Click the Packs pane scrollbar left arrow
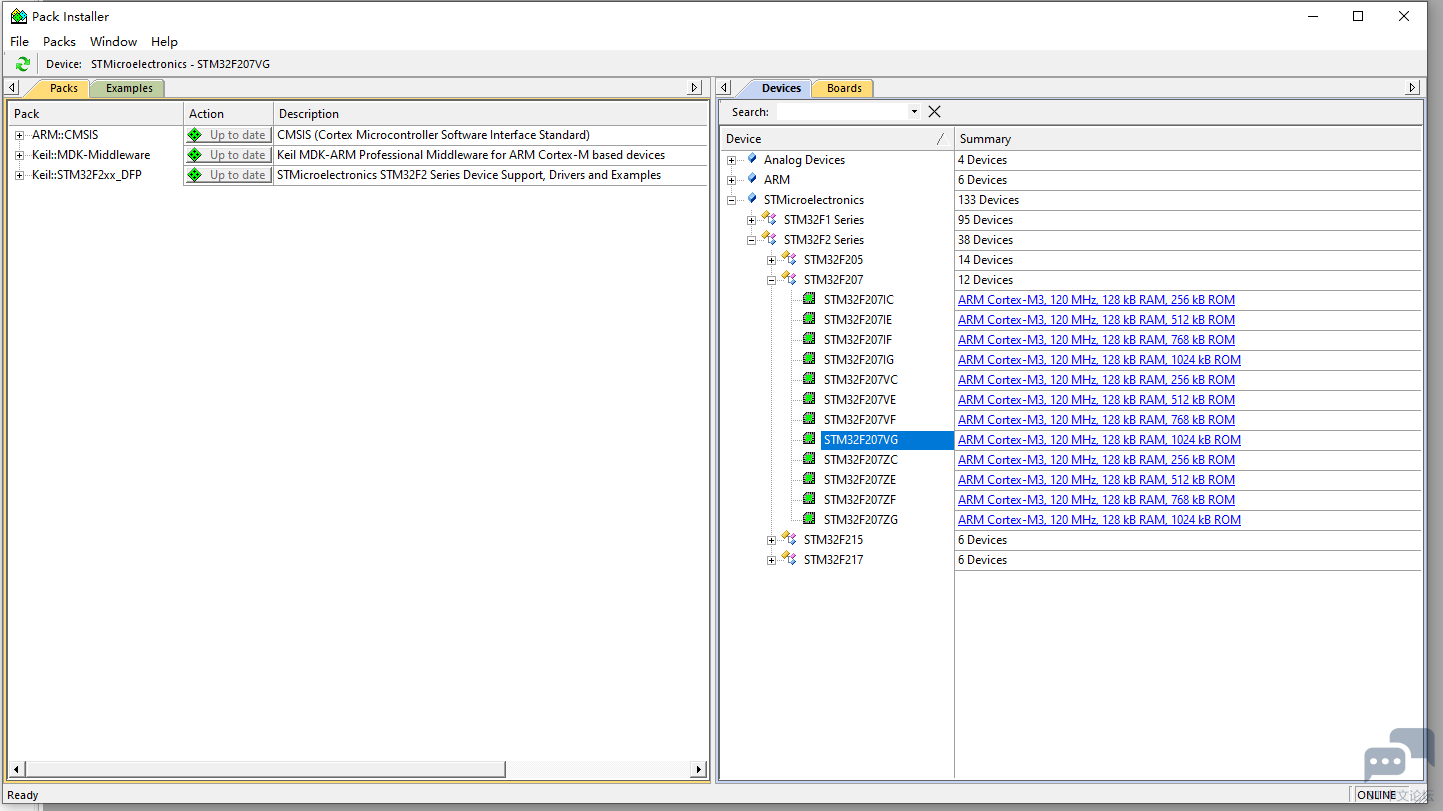This screenshot has height=811, width=1443. click(x=15, y=769)
